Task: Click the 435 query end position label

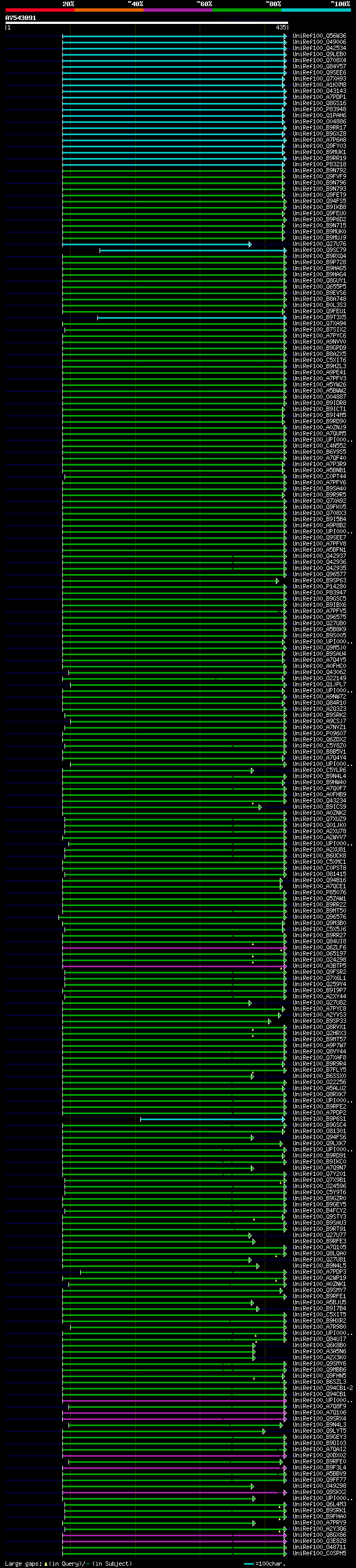Action: pos(280,27)
